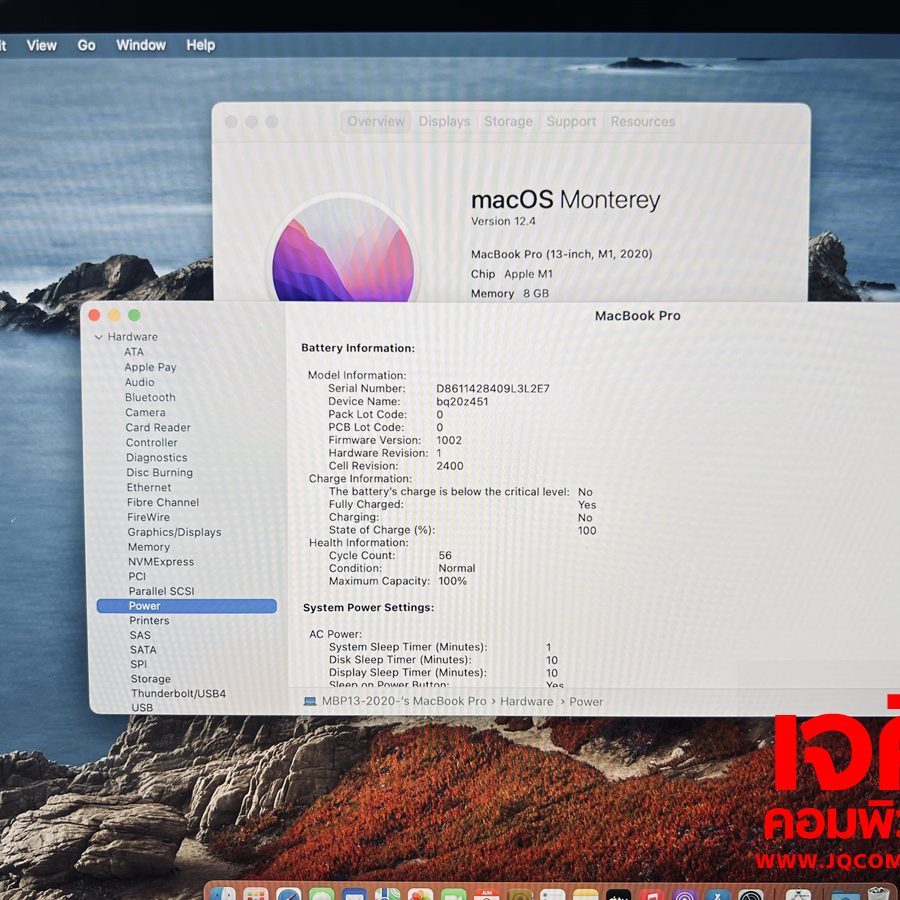Select Thunderbolt/USB4 in sidebar
This screenshot has height=900, width=900.
(179, 693)
